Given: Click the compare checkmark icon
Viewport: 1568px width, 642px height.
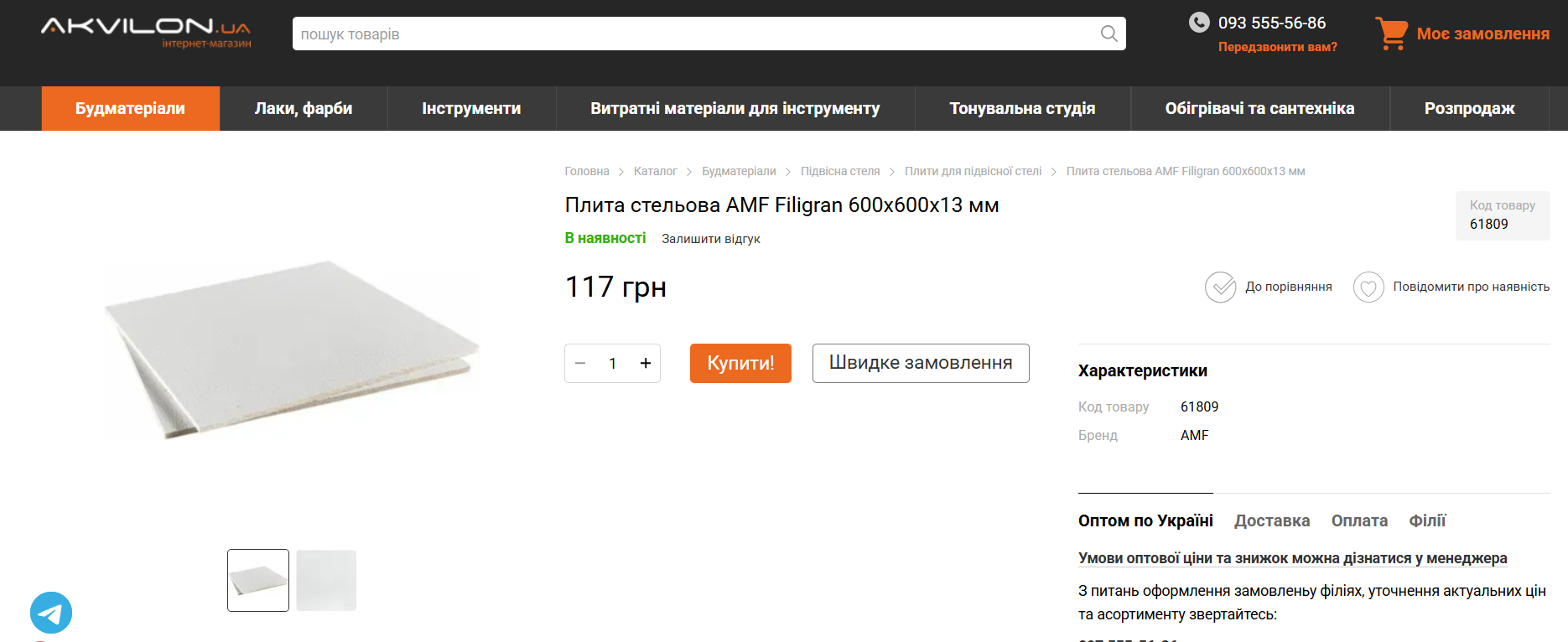Looking at the screenshot, I should (1220, 287).
